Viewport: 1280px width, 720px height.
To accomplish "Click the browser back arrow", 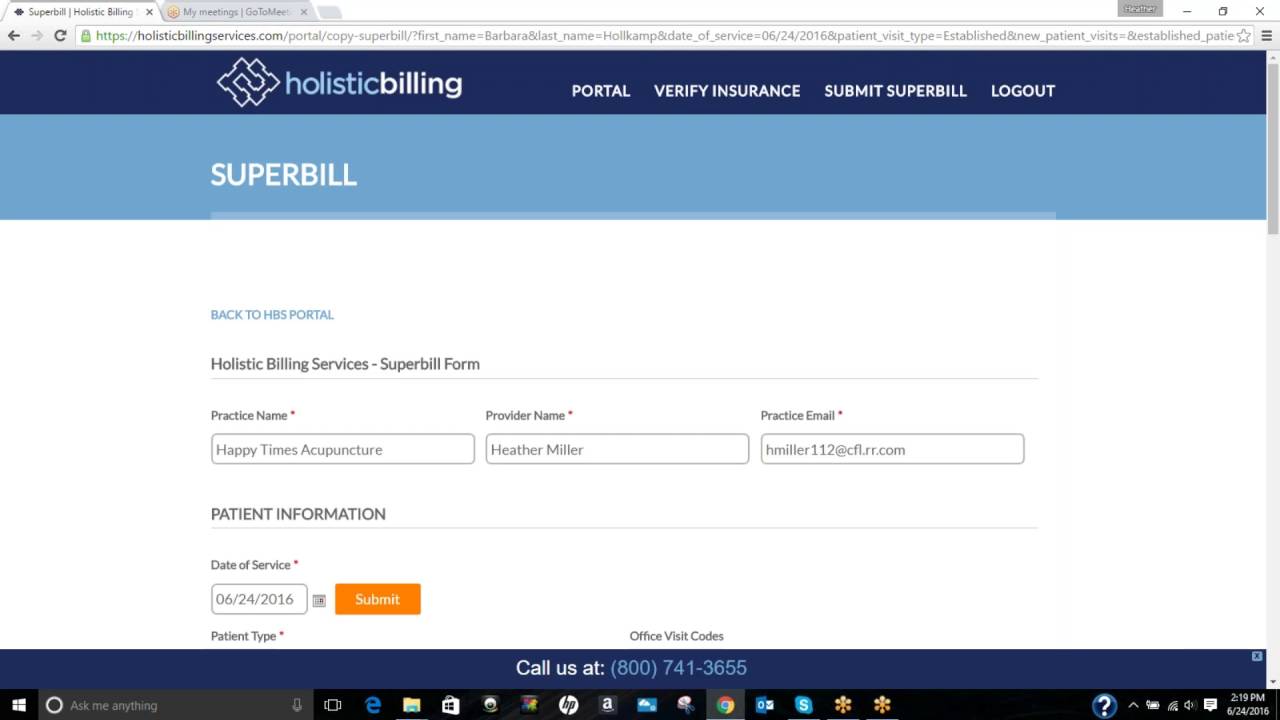I will (14, 35).
